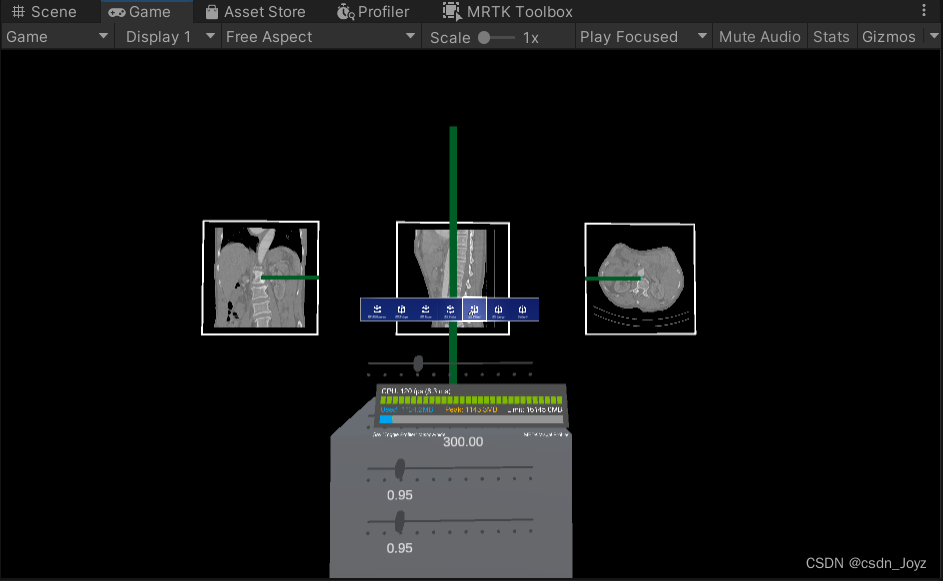Click the 300.00 slider value label

click(463, 442)
